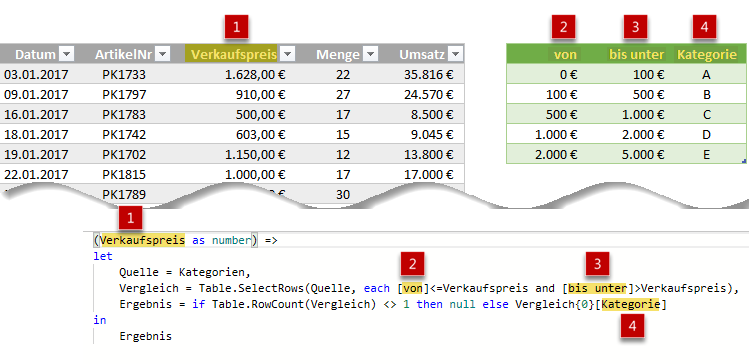
Task: Select category A cell
Action: [707, 75]
